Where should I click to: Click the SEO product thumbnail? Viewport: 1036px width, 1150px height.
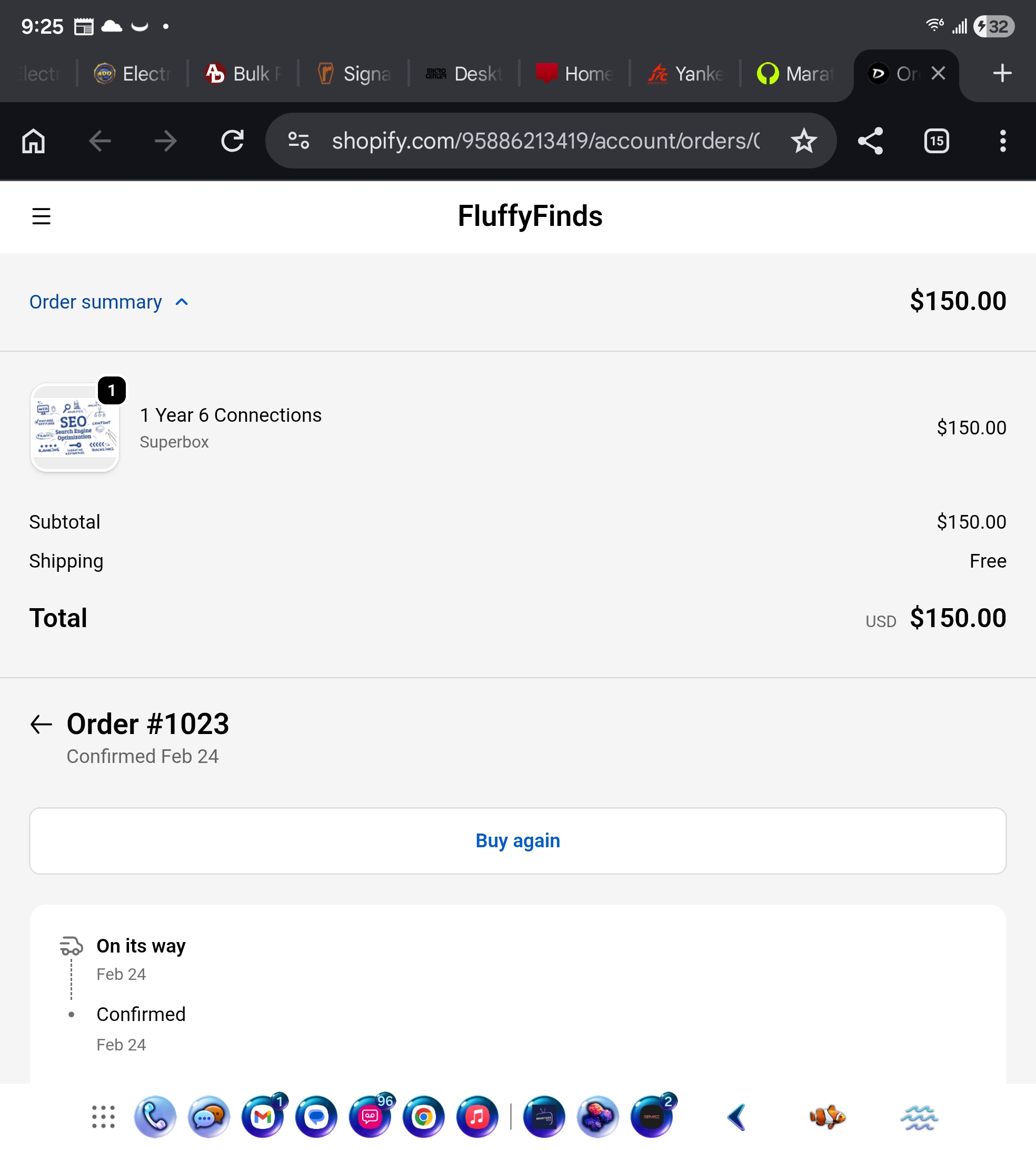pos(75,428)
